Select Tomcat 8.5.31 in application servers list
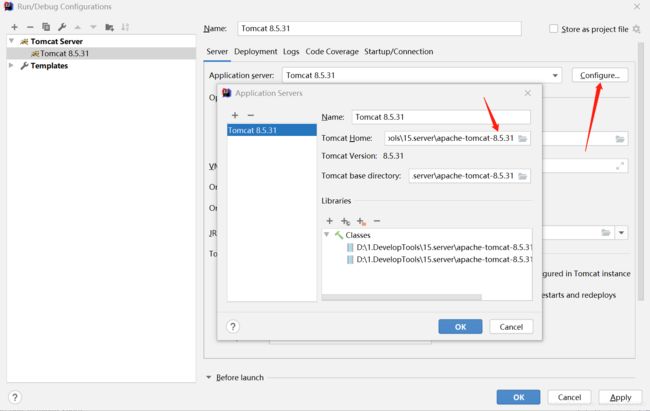This screenshot has height=411, width=650. 272,130
